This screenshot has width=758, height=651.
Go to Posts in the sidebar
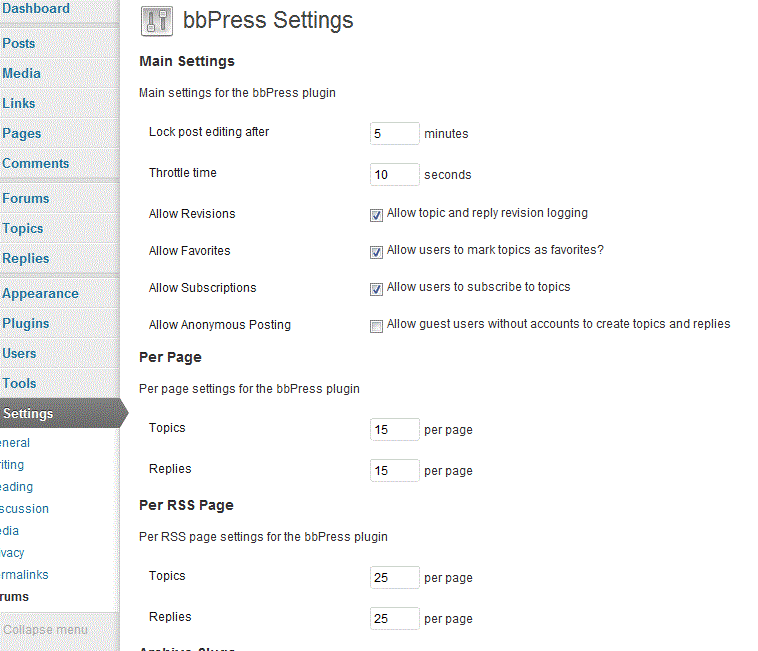[x=19, y=43]
